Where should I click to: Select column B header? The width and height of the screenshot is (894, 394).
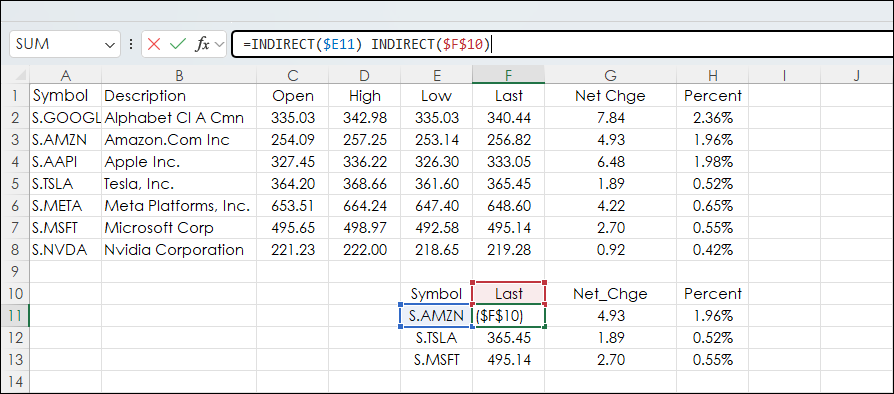pos(179,75)
